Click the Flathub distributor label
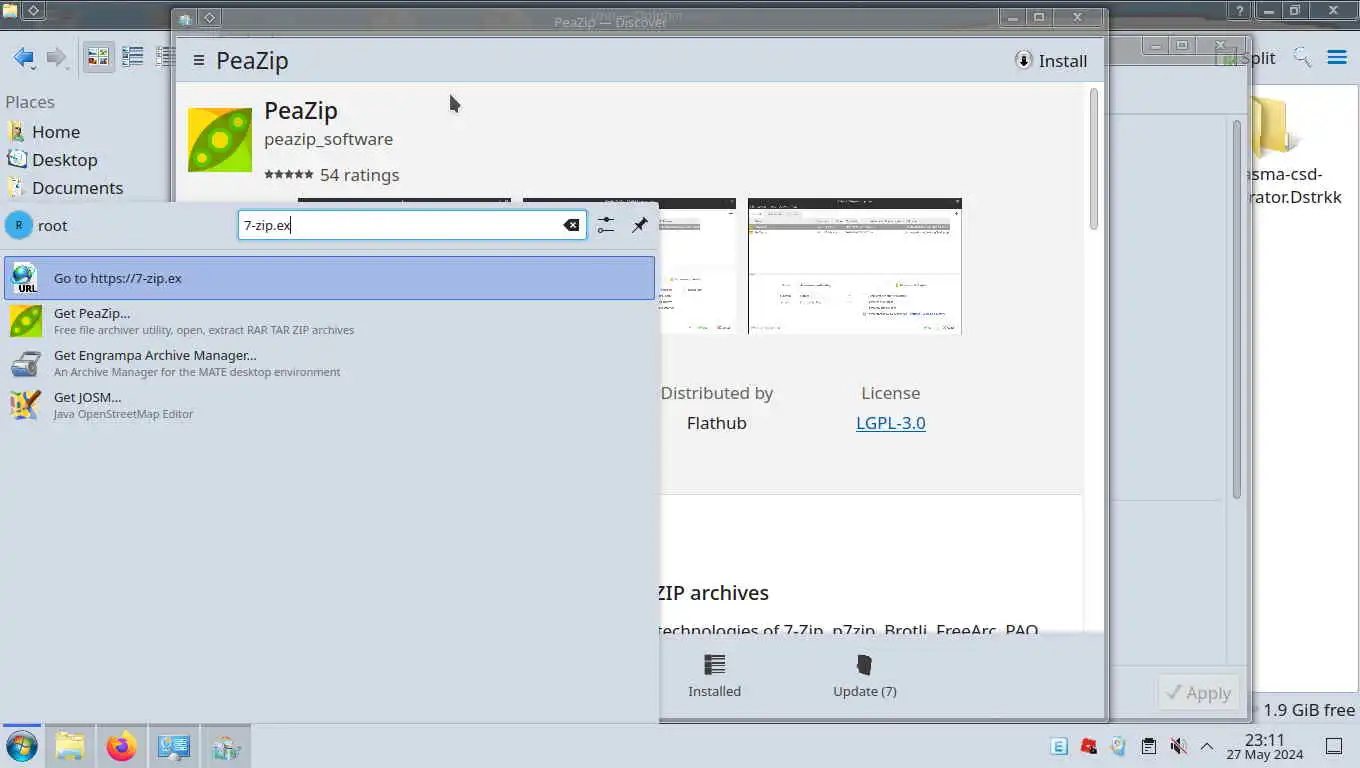Viewport: 1360px width, 768px height. pos(716,423)
